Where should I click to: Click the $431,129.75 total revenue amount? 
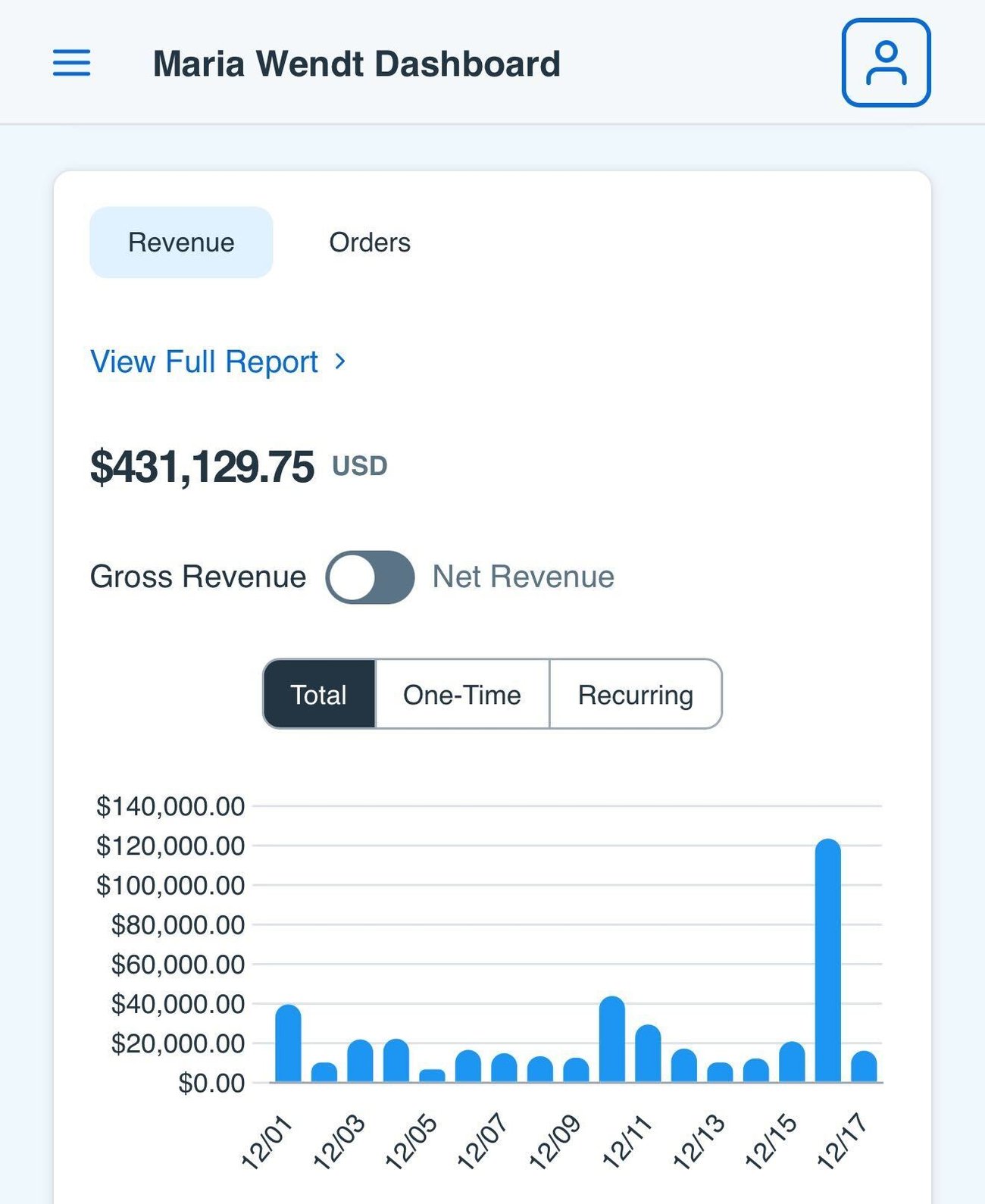202,467
